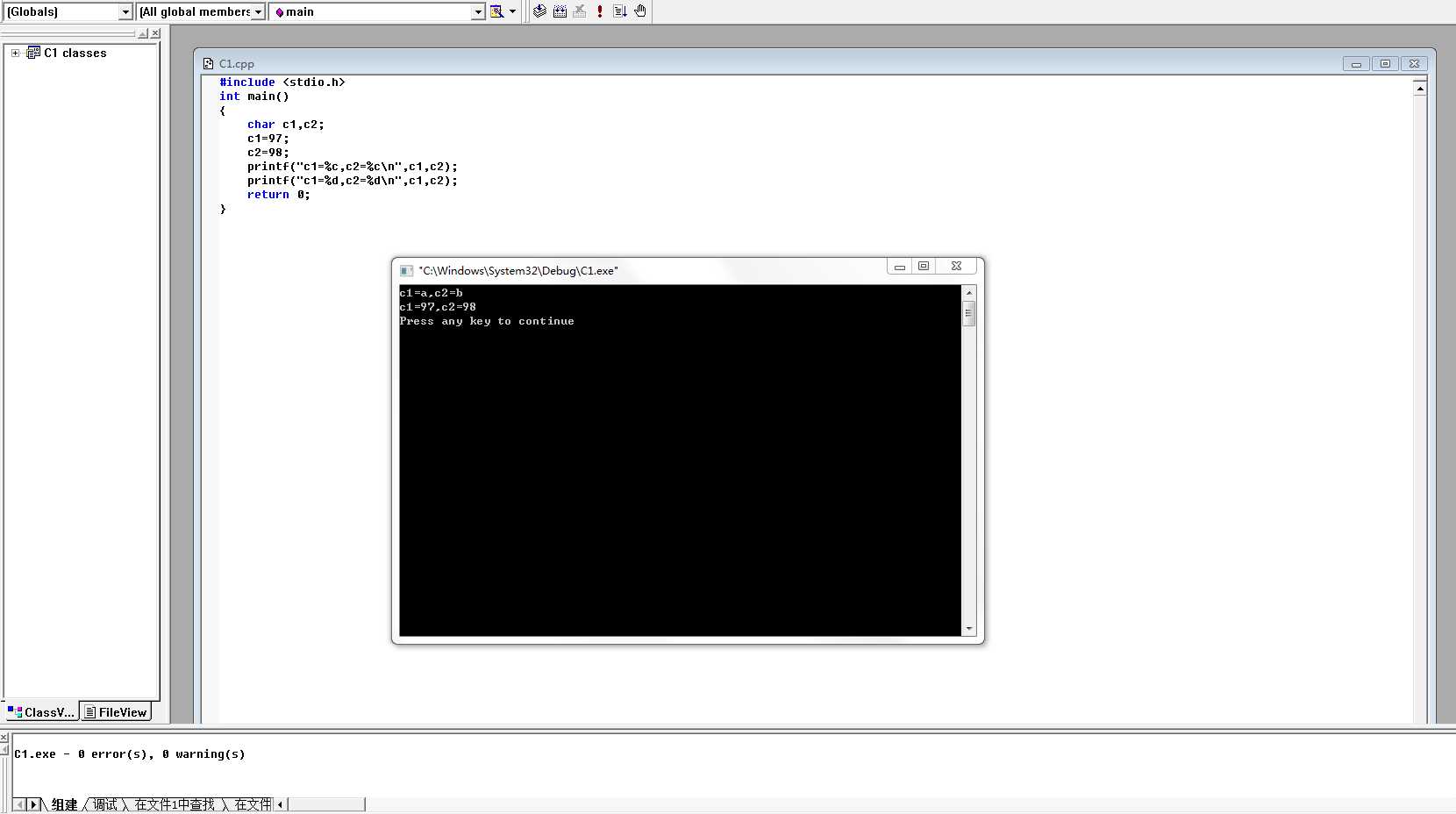Image resolution: width=1456 pixels, height=814 pixels.
Task: Click 'Press any key to continue' console text
Action: pyautogui.click(x=487, y=321)
